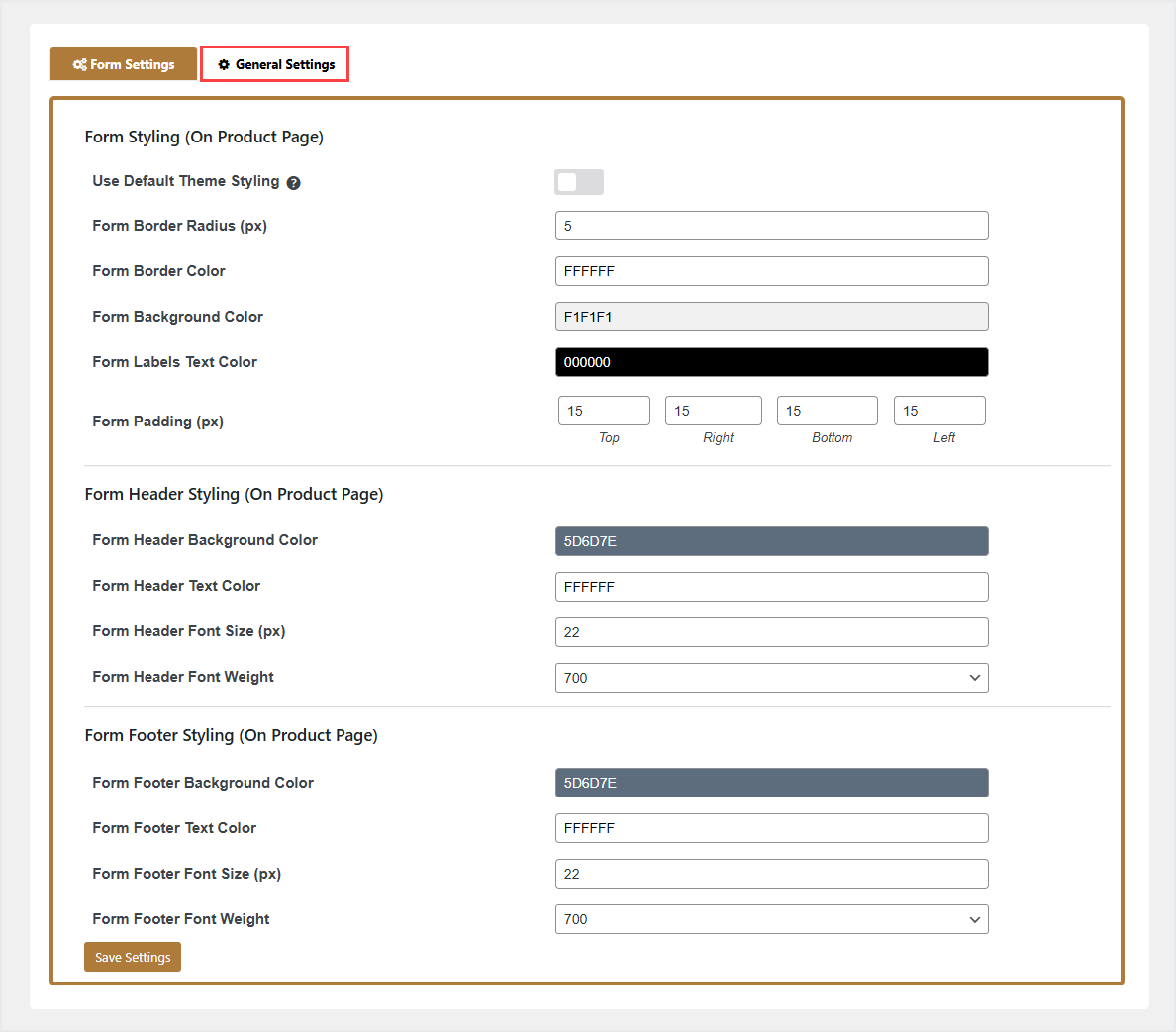This screenshot has height=1032, width=1176.
Task: Click the gear icon on General Settings tab
Action: coord(224,65)
